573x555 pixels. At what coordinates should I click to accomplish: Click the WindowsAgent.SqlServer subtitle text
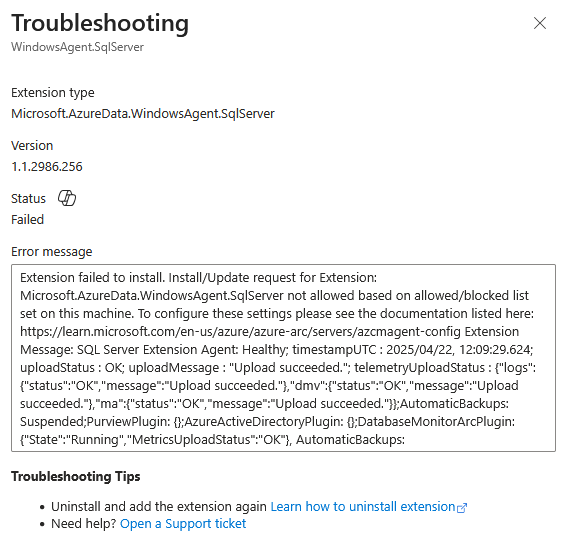click(77, 47)
